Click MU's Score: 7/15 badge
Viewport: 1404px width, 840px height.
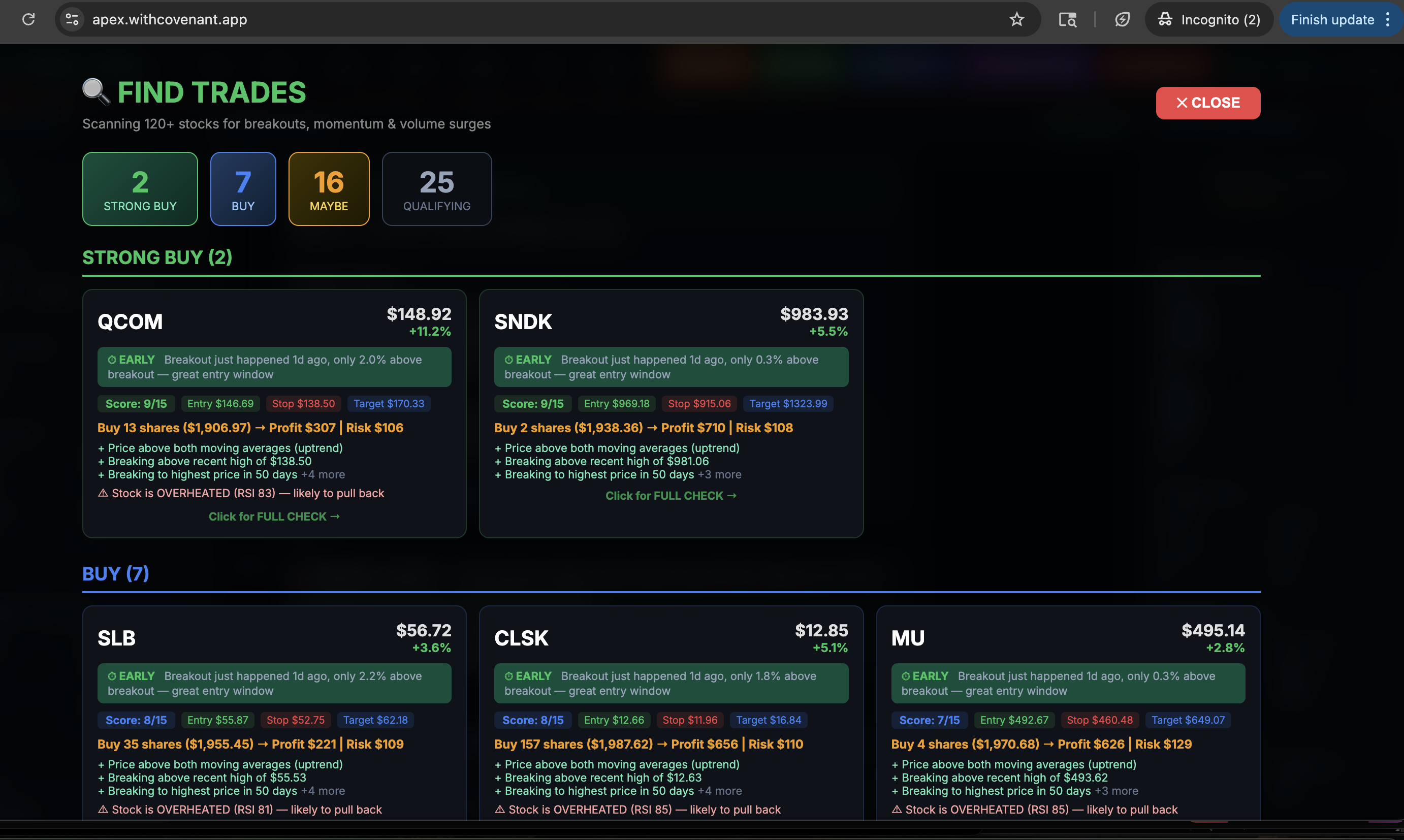click(x=929, y=720)
